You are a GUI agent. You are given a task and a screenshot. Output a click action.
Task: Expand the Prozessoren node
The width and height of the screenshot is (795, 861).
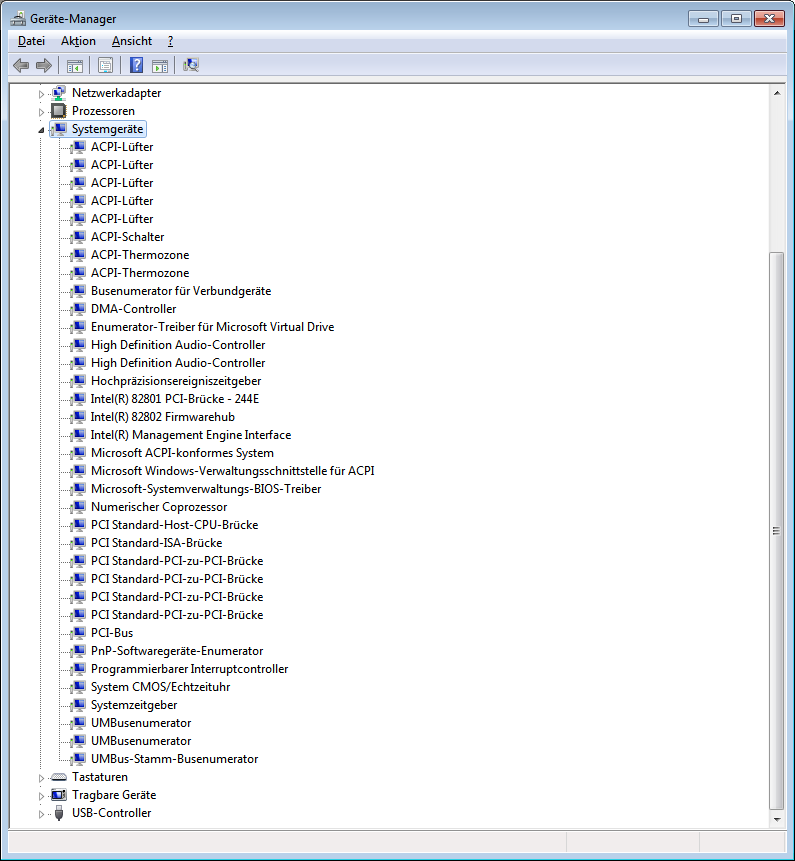41,112
